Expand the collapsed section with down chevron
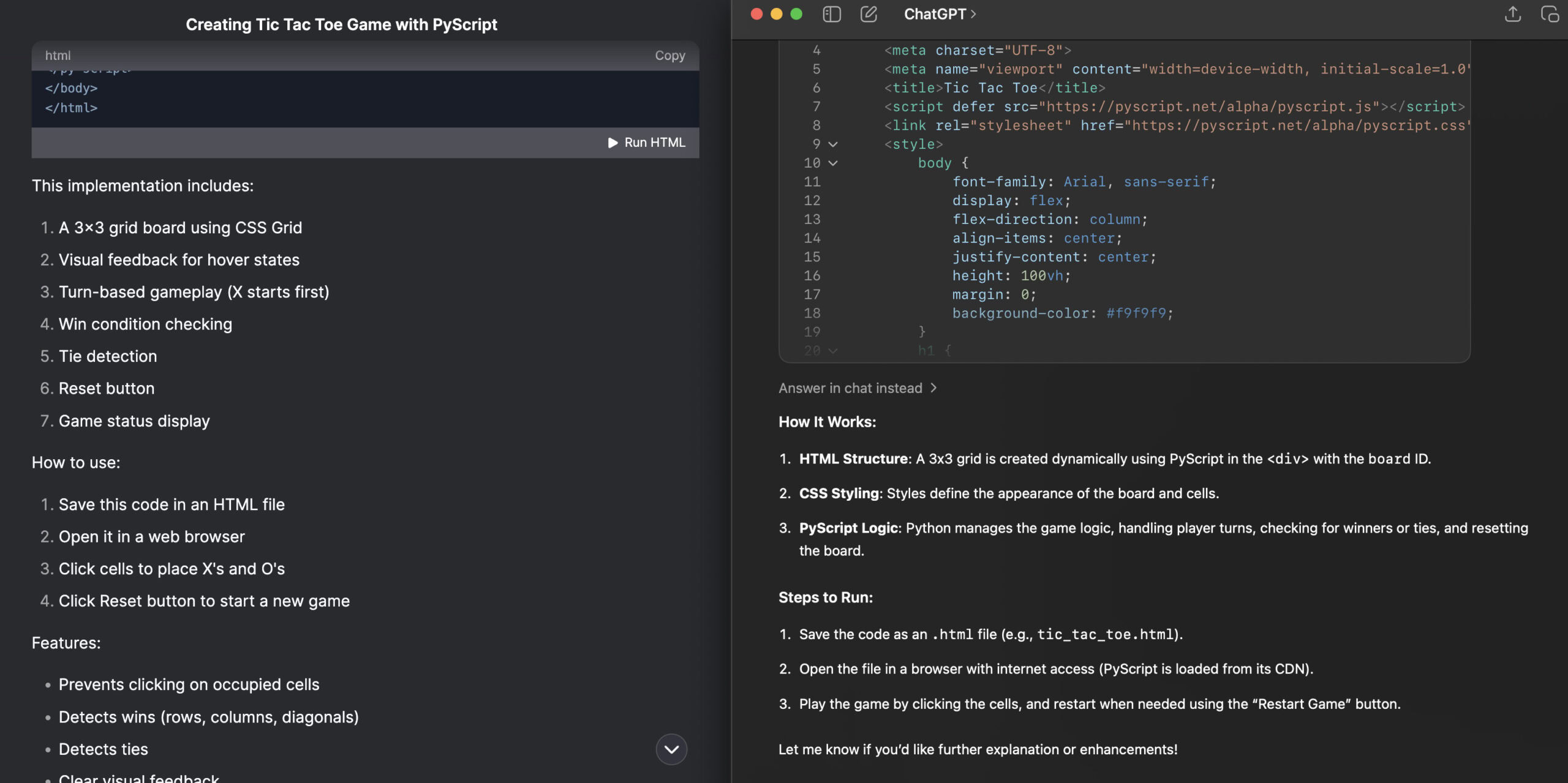Viewport: 1568px width, 783px height. [672, 749]
